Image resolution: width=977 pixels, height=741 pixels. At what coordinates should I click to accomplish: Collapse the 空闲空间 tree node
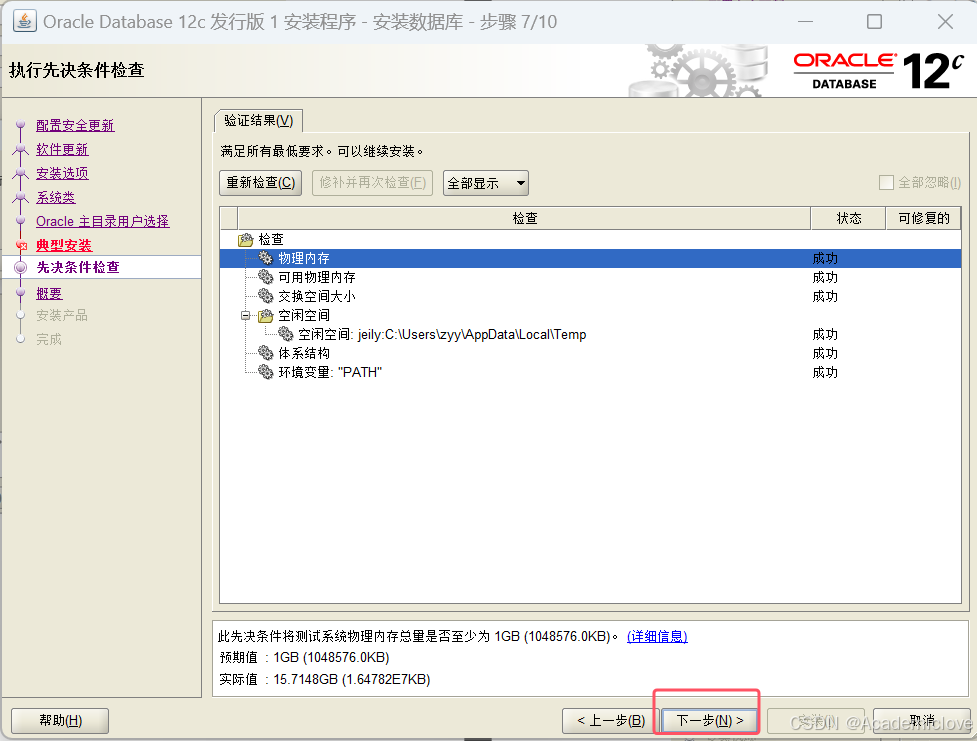click(x=245, y=315)
